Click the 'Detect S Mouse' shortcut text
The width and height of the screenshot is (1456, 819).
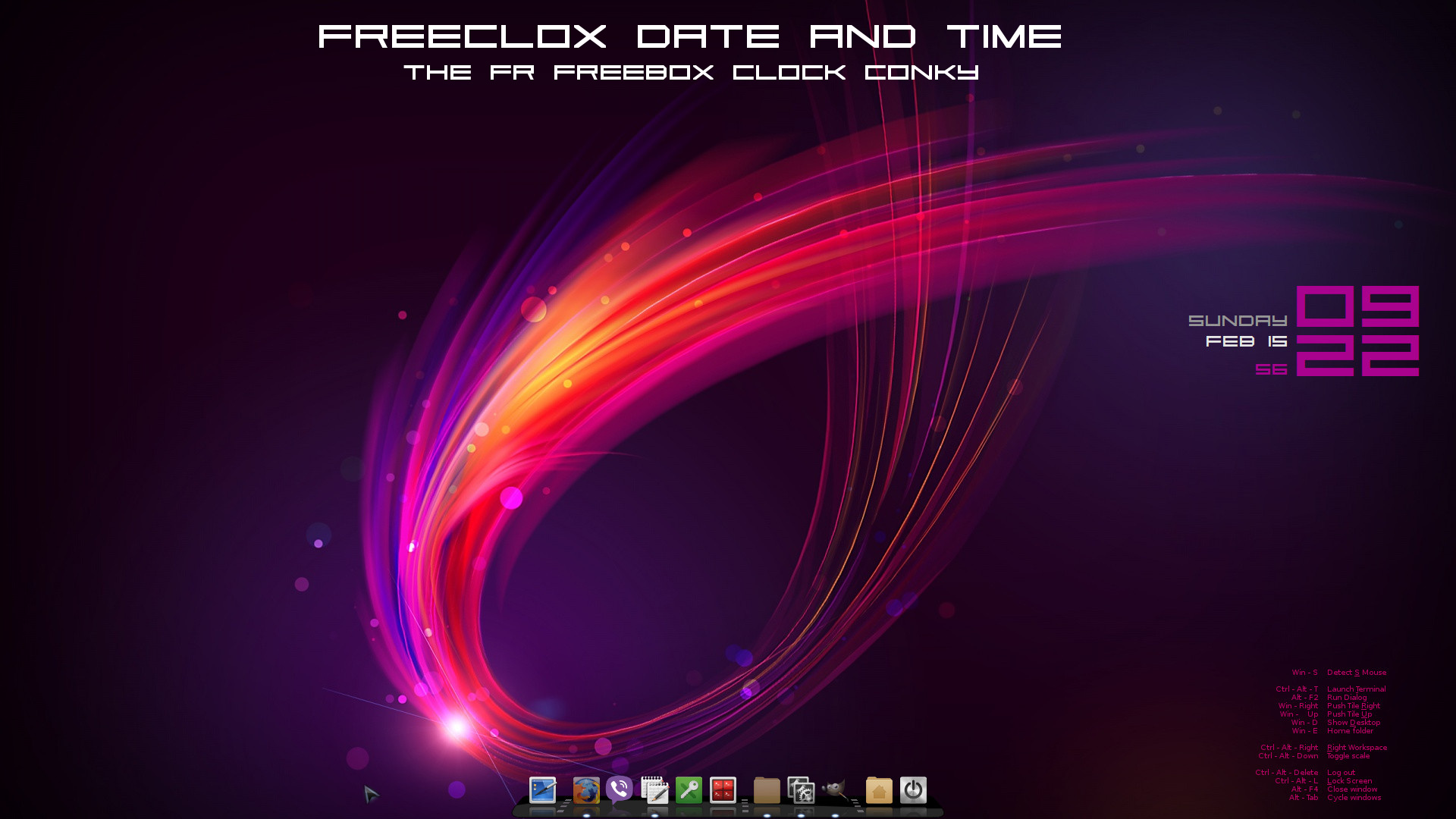(x=1357, y=673)
